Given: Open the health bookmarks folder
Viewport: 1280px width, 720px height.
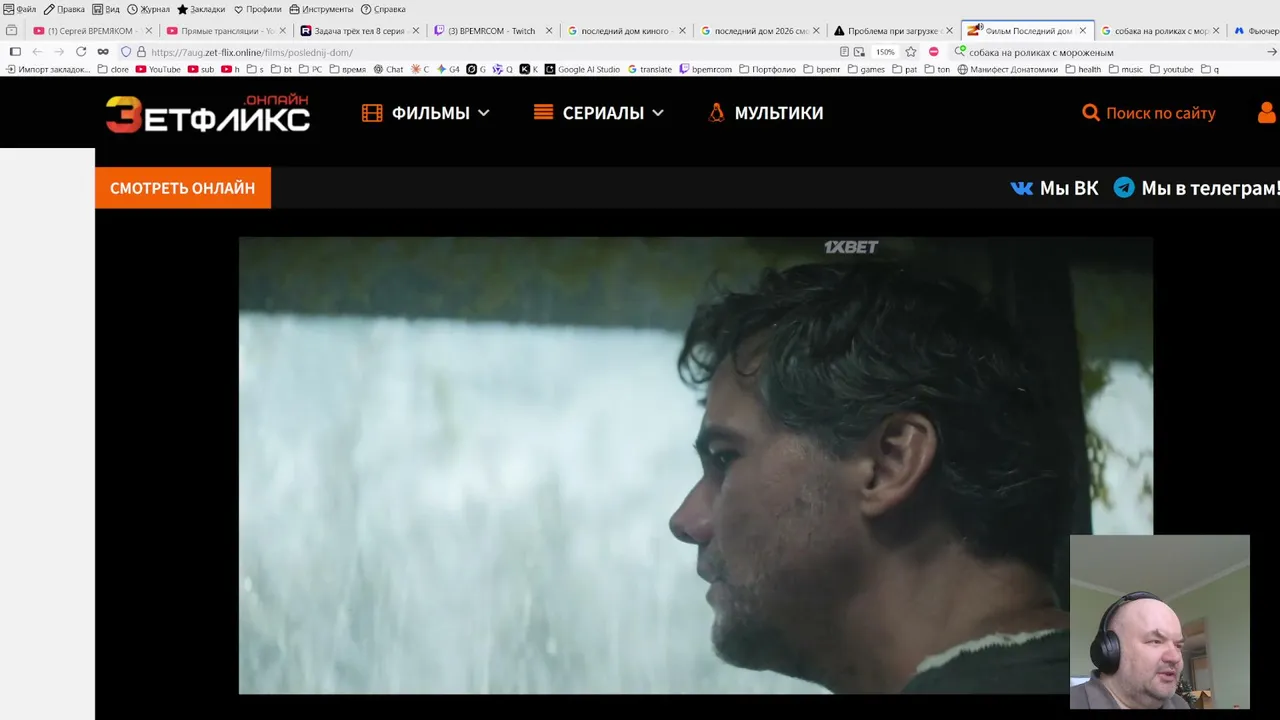Looking at the screenshot, I should (1083, 70).
